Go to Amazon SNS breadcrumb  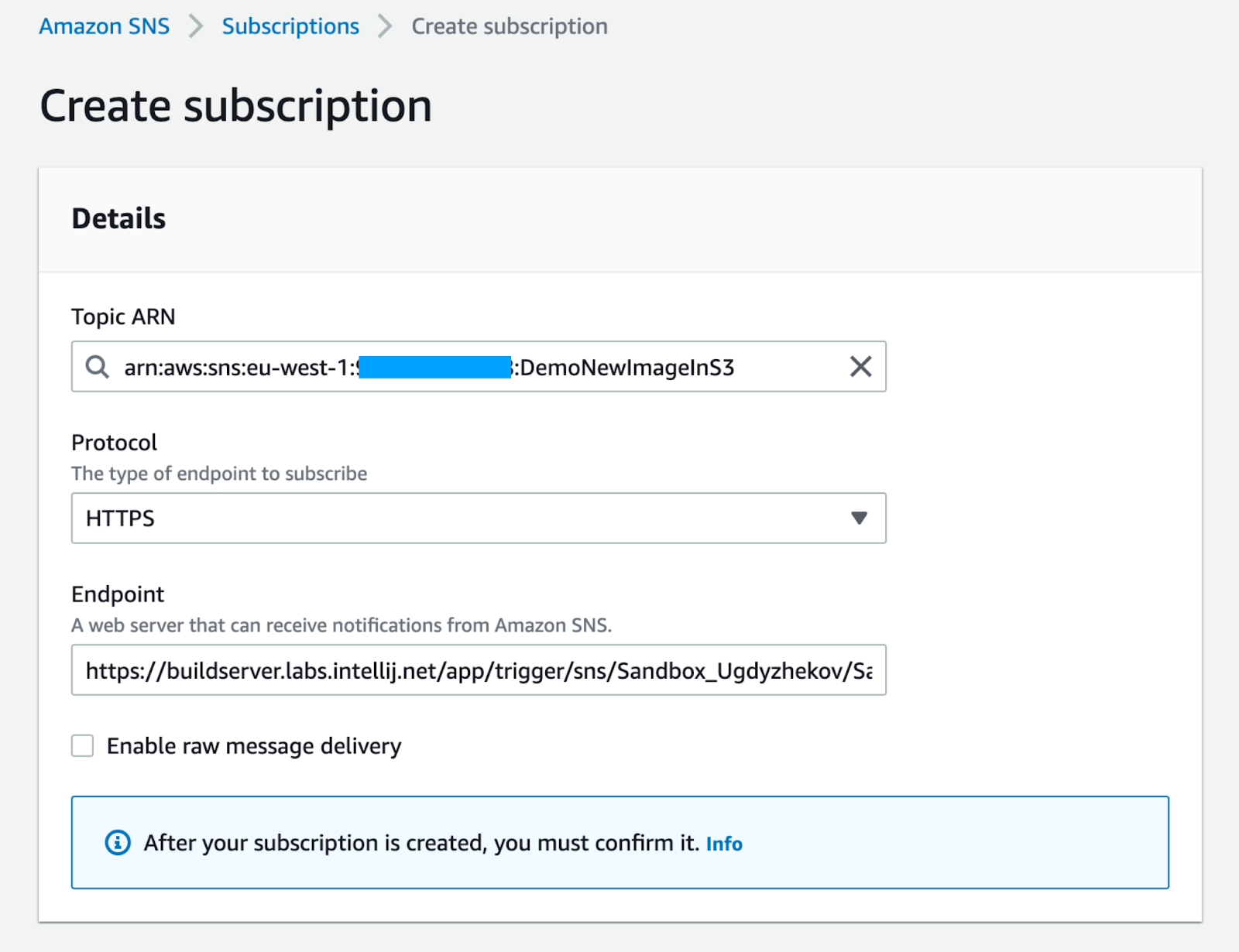point(105,26)
